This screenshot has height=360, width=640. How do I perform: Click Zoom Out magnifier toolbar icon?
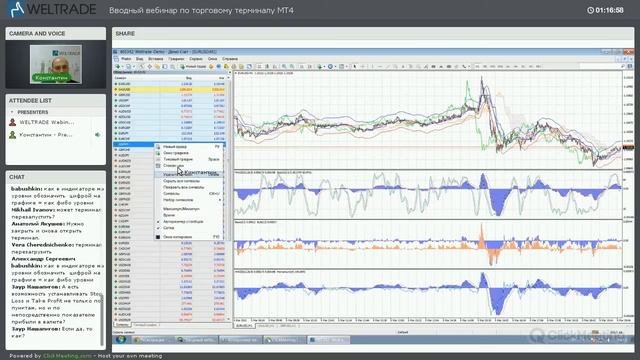coord(292,66)
